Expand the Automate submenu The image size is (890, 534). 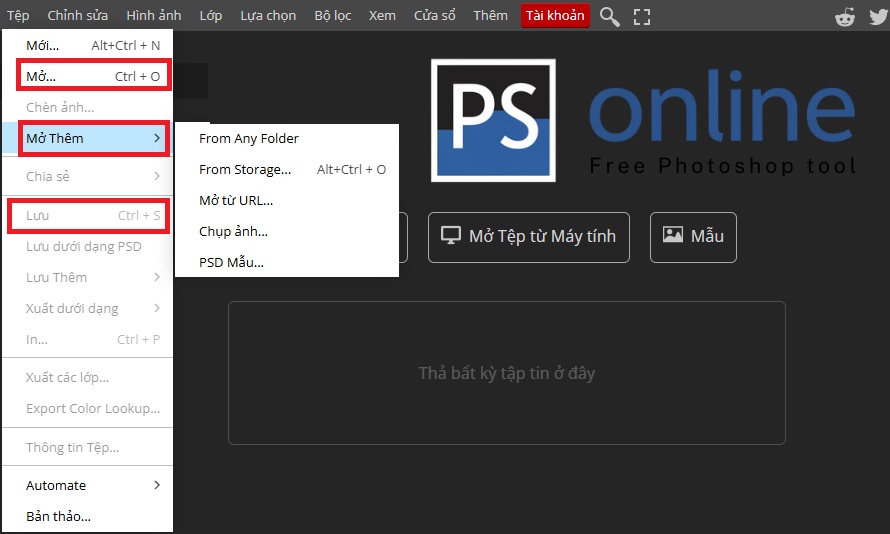click(x=87, y=485)
